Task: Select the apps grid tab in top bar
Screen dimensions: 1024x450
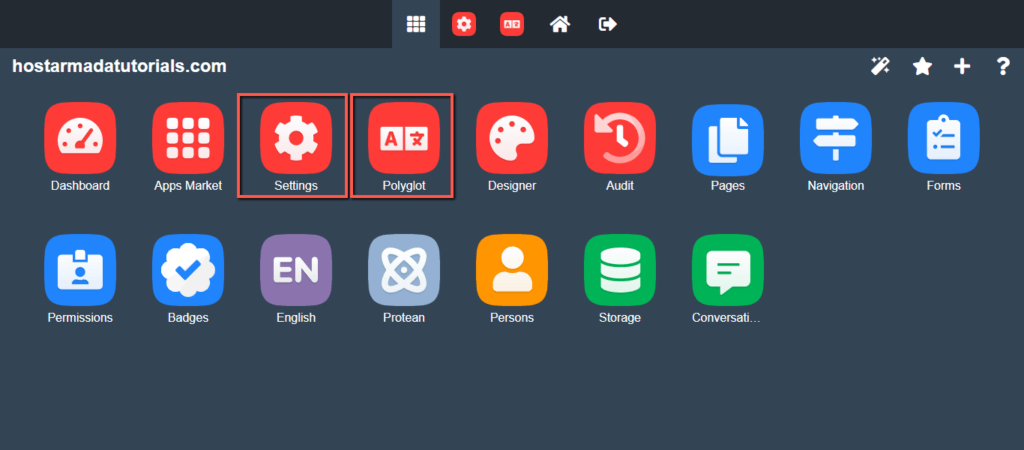Action: pyautogui.click(x=416, y=24)
